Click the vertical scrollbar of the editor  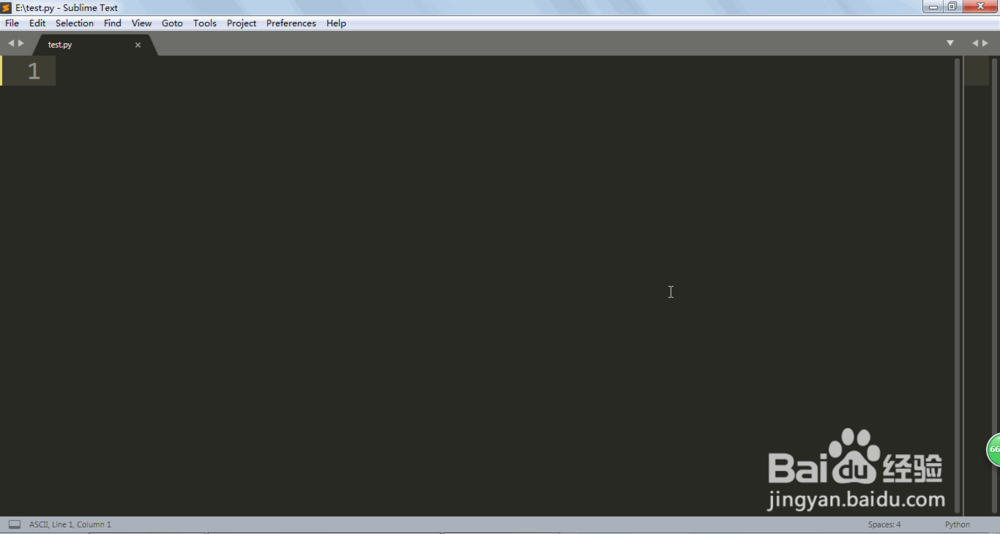(x=957, y=285)
